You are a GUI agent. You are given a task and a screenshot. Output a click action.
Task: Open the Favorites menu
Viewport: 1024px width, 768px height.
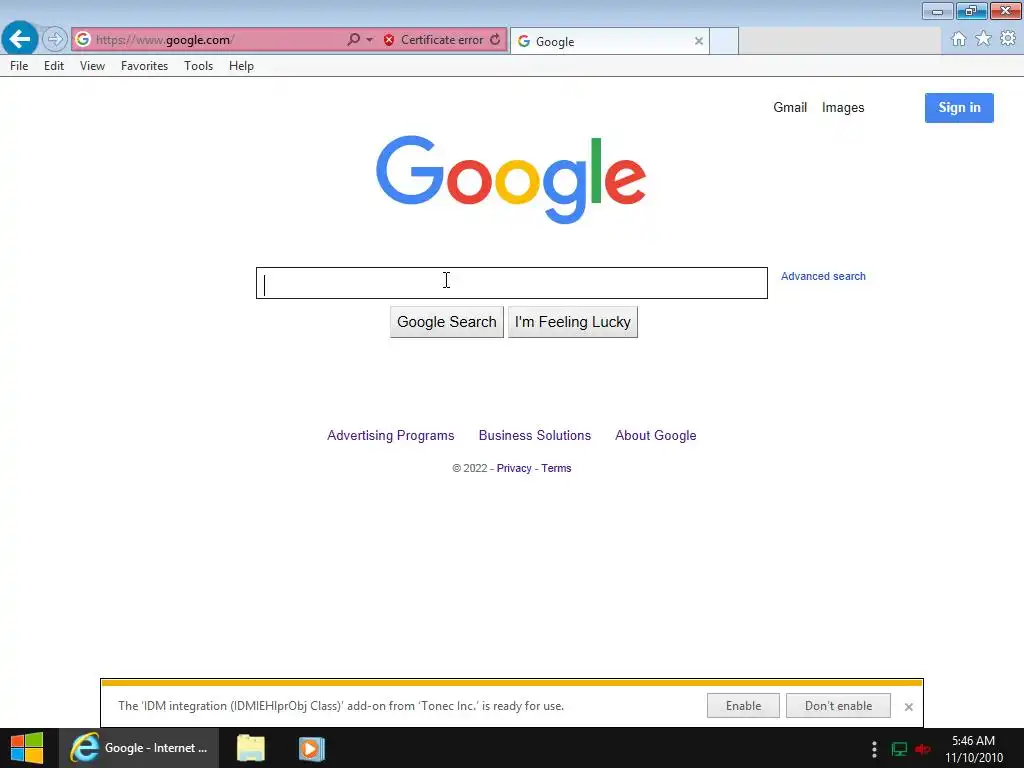click(x=144, y=66)
